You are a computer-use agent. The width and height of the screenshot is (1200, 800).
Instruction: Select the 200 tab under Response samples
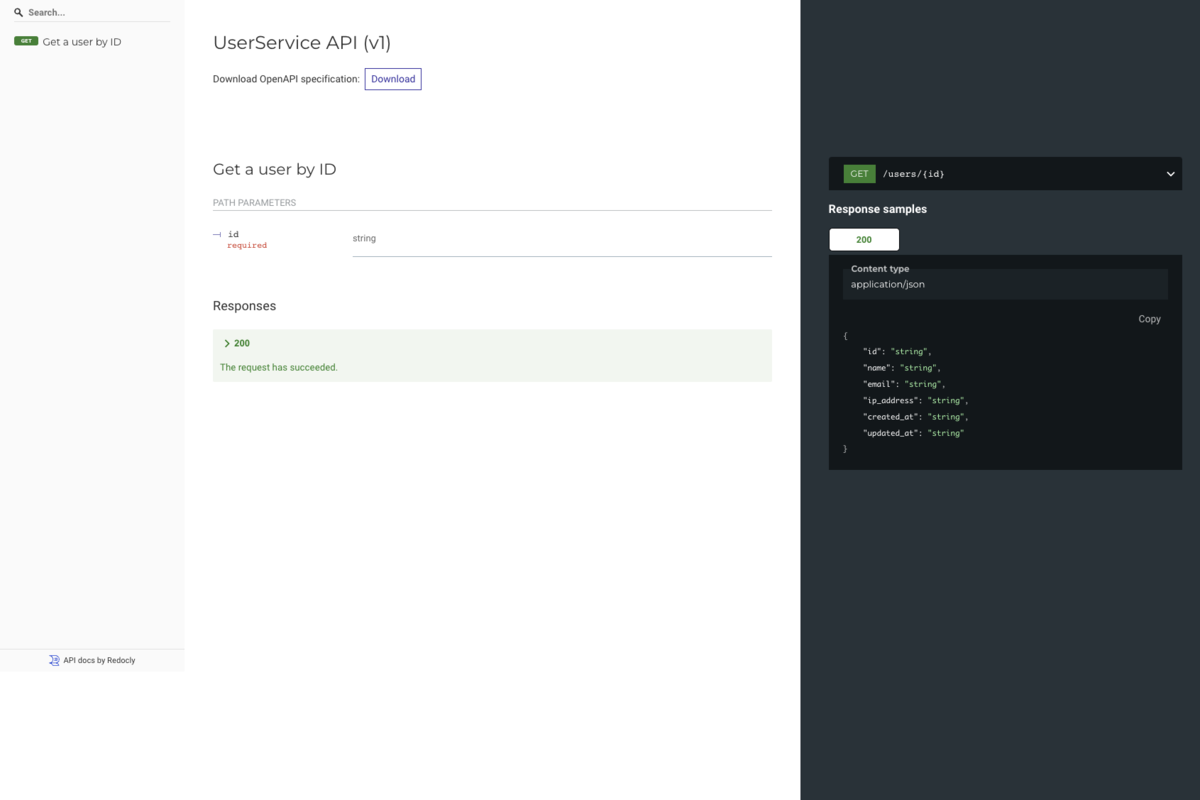coord(863,239)
